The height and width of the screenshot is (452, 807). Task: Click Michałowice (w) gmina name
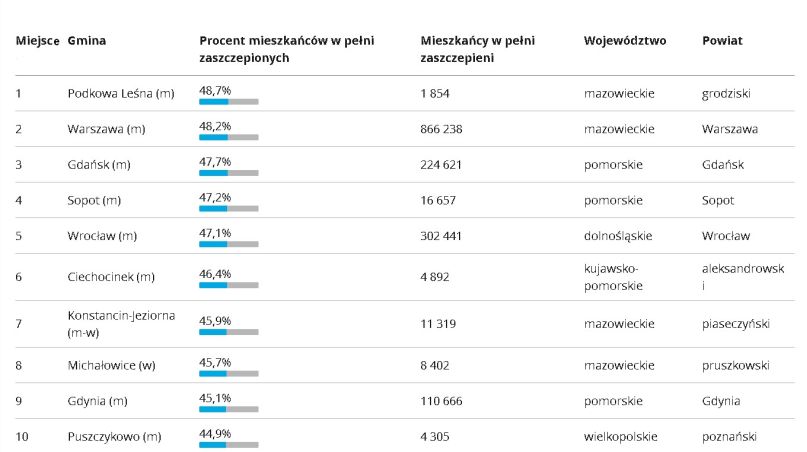coord(111,366)
